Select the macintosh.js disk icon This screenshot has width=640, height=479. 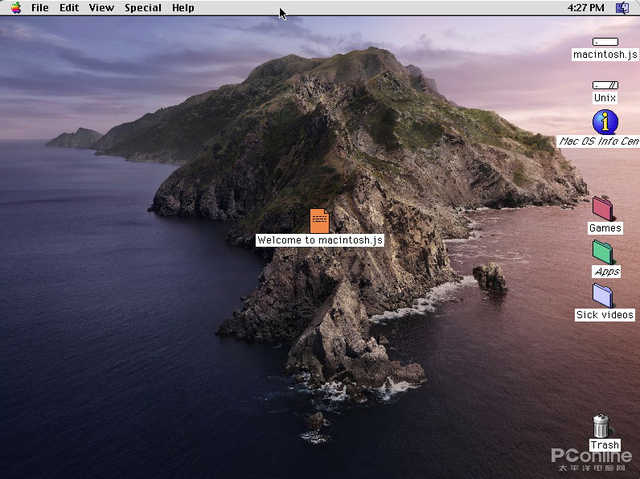click(x=605, y=42)
